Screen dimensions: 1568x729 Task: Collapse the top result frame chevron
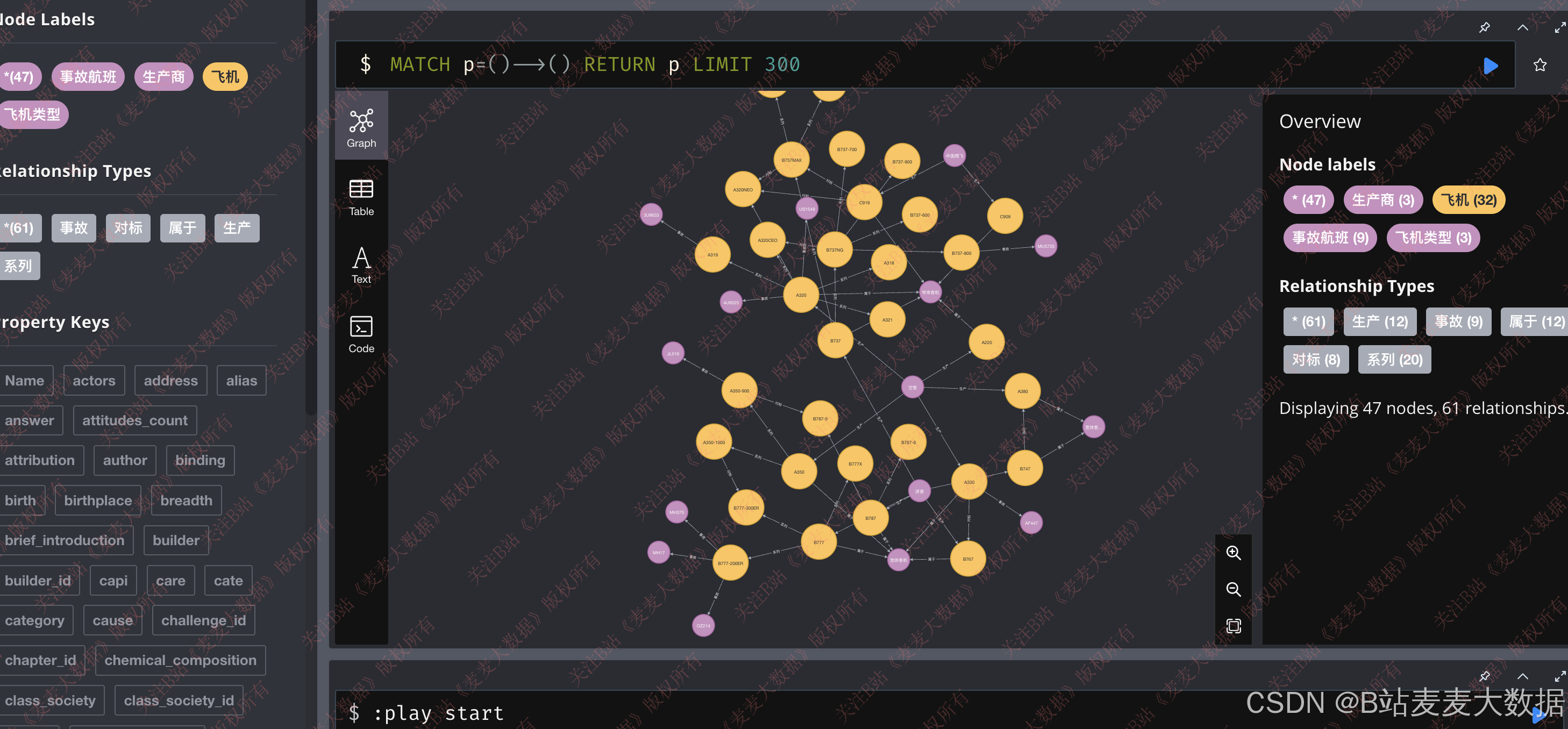[1522, 27]
